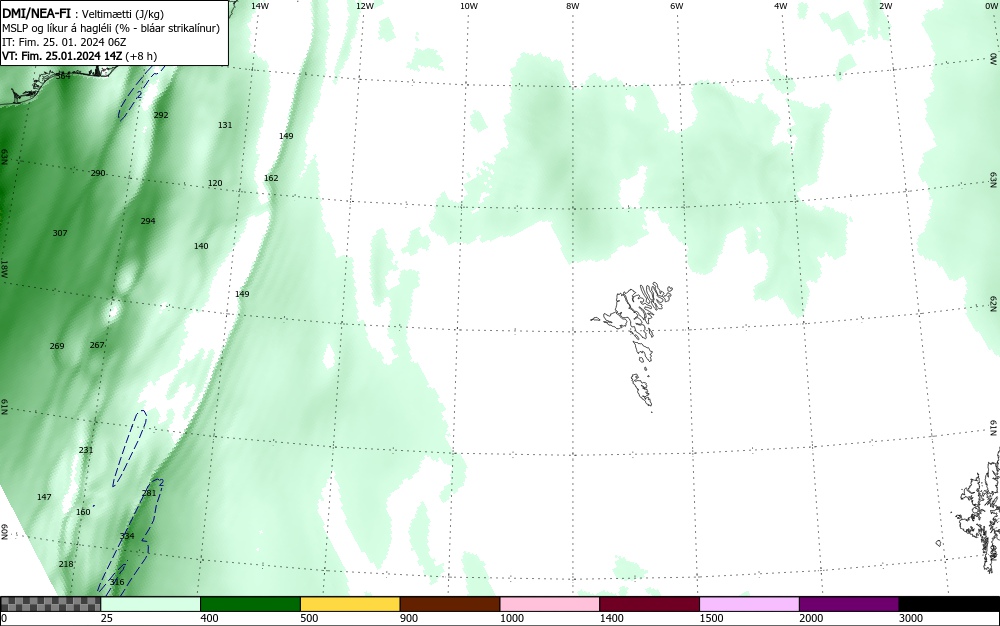This screenshot has width=1000, height=626.
Task: Click the dark green 400–500 legend swatch
Action: click(250, 604)
